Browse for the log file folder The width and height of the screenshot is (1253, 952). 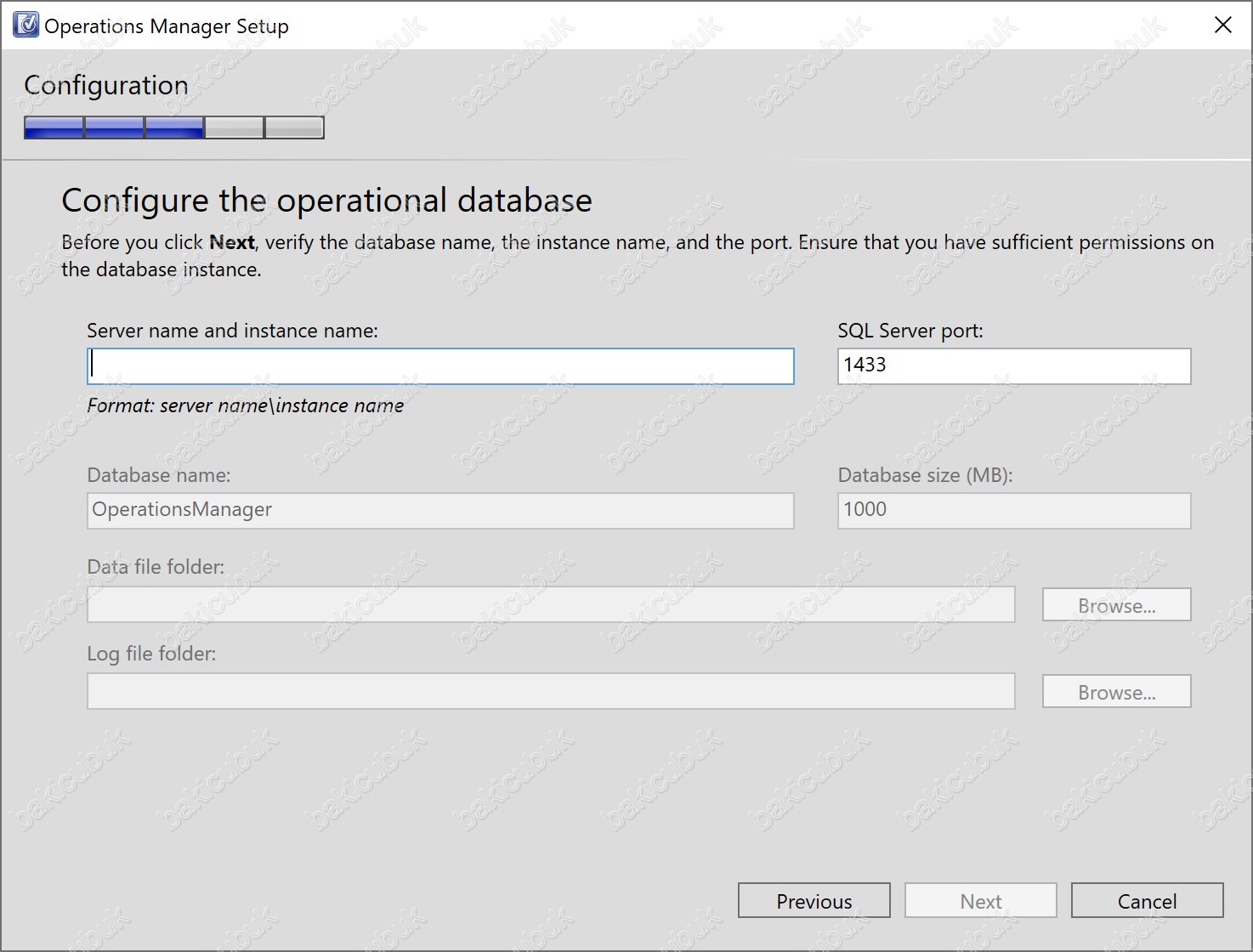pyautogui.click(x=1116, y=691)
